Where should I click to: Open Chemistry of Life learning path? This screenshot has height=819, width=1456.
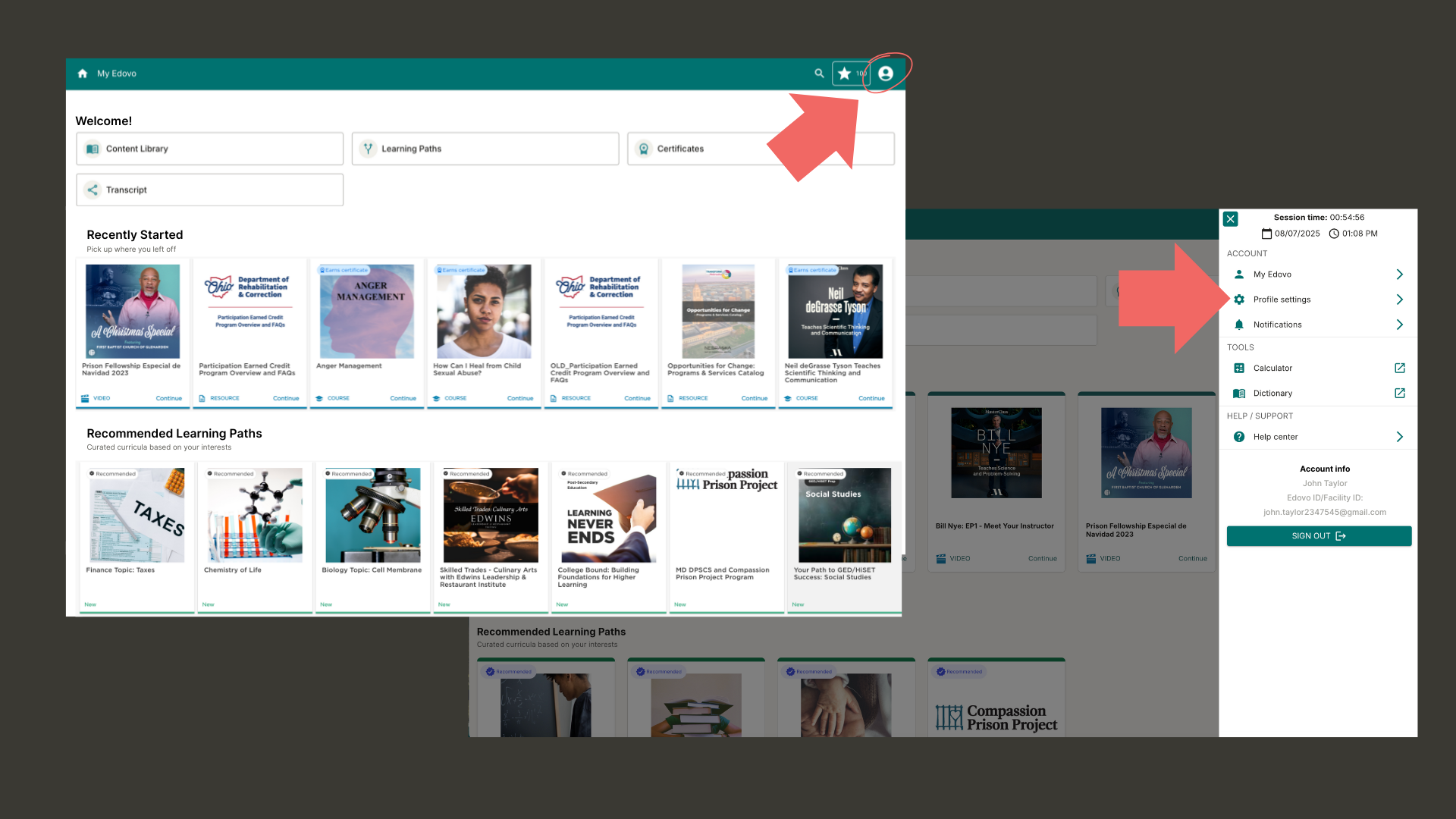tap(255, 515)
